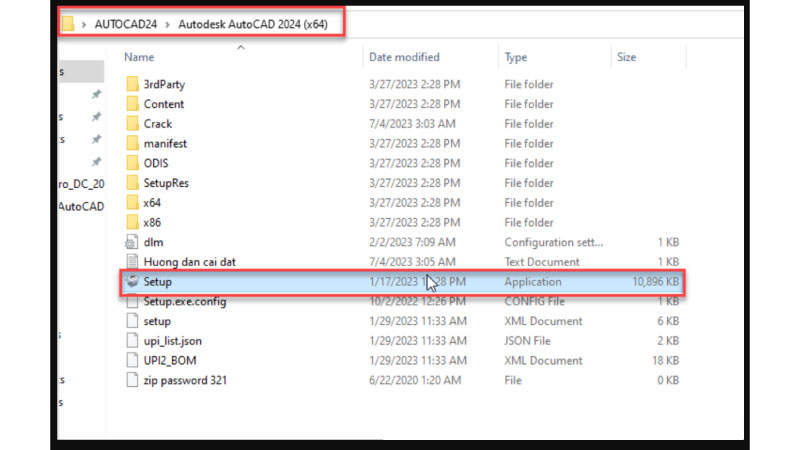Sort by Date modified column header
The width and height of the screenshot is (800, 450).
[404, 57]
